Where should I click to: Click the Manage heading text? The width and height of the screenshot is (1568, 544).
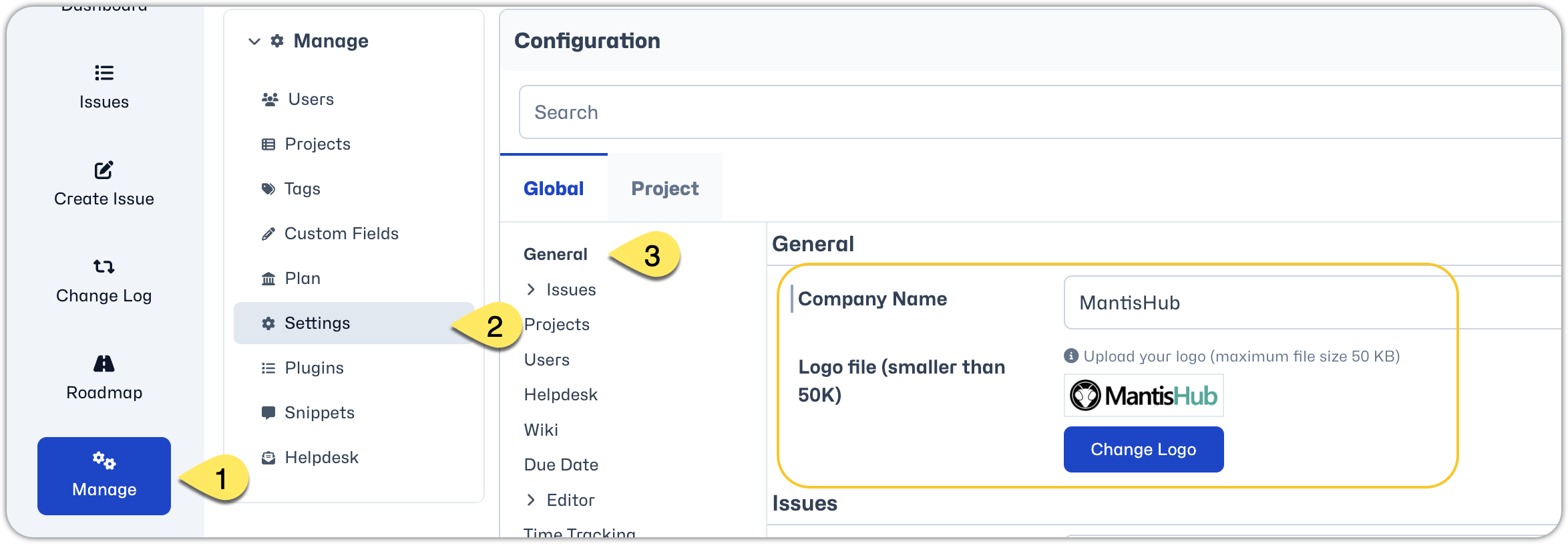coord(331,41)
